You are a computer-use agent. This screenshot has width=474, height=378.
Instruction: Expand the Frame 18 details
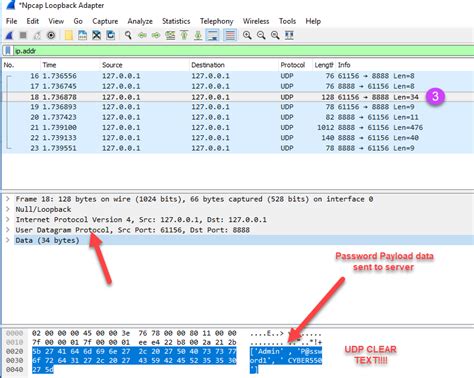8,199
